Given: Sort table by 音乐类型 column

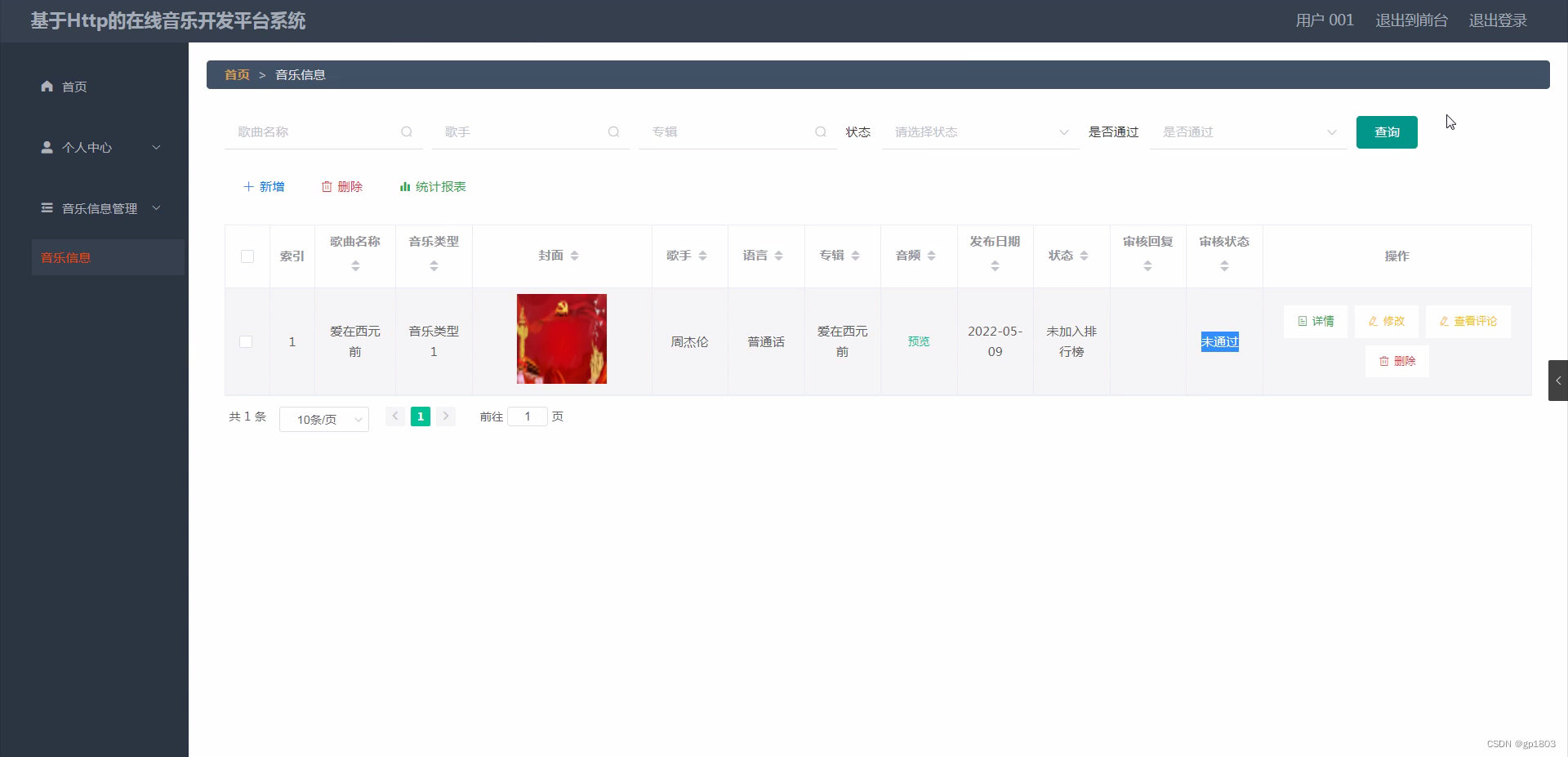Looking at the screenshot, I should (434, 265).
